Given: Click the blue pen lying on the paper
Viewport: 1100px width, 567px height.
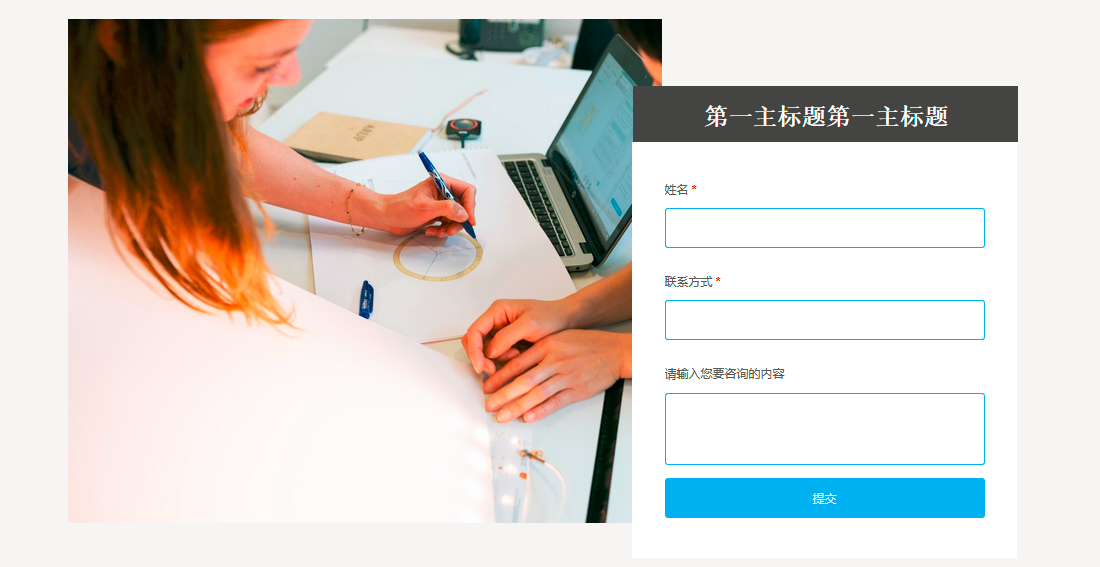Looking at the screenshot, I should (366, 300).
